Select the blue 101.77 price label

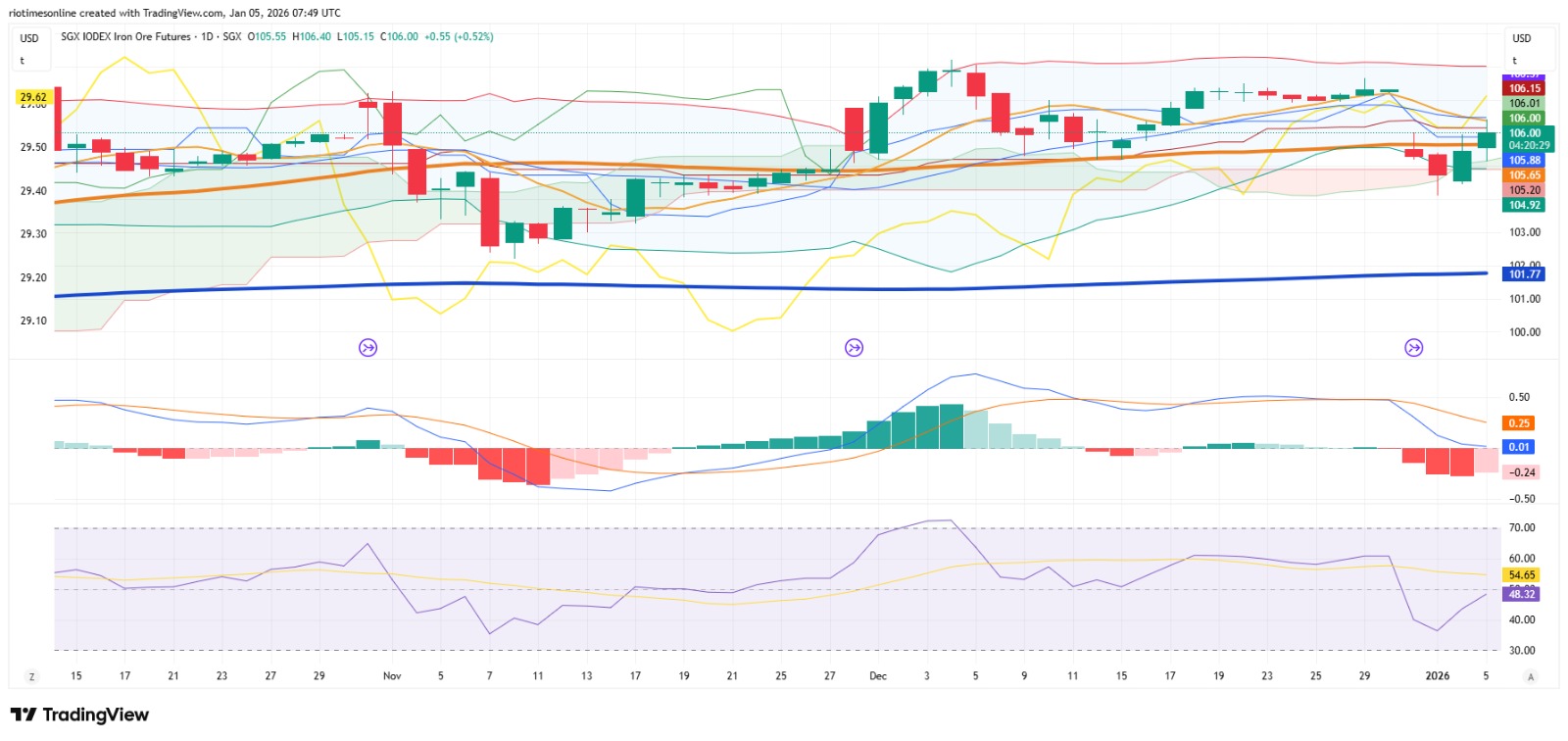point(1524,274)
